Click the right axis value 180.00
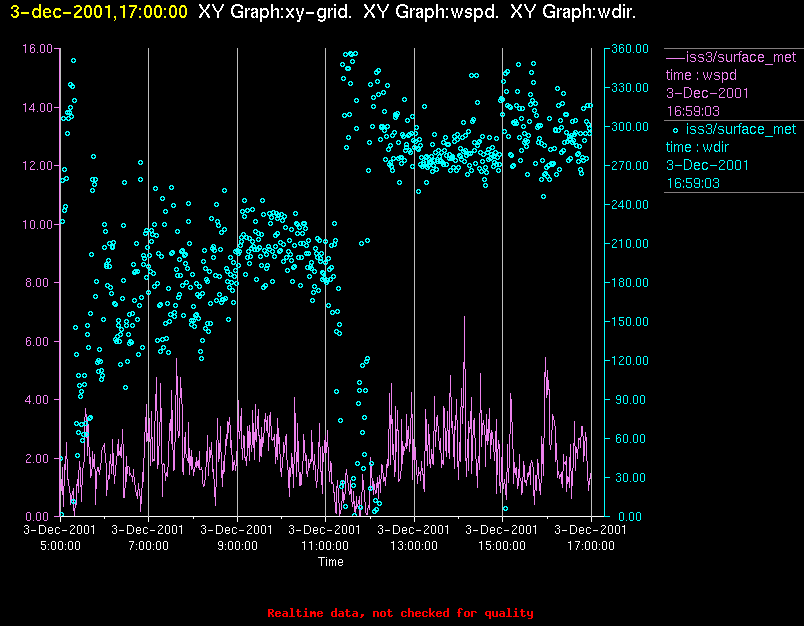This screenshot has height=626, width=804. 630,282
